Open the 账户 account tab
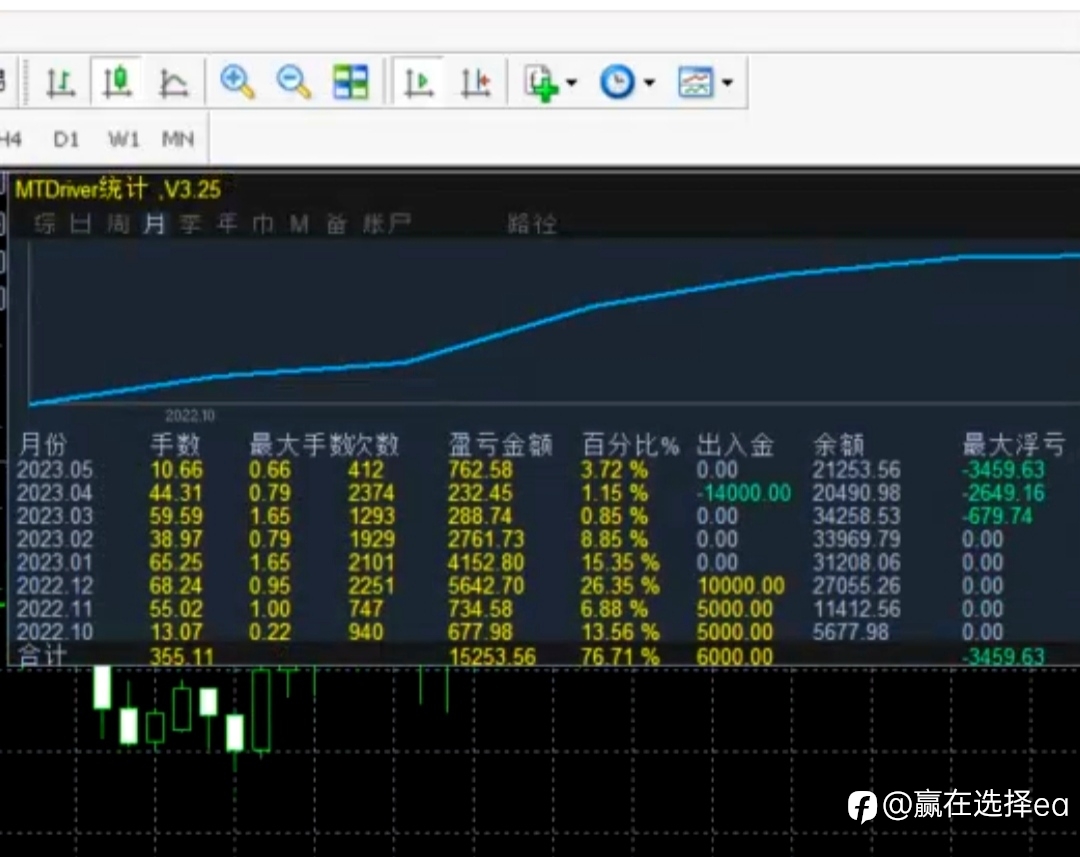The image size is (1080, 857). [387, 224]
